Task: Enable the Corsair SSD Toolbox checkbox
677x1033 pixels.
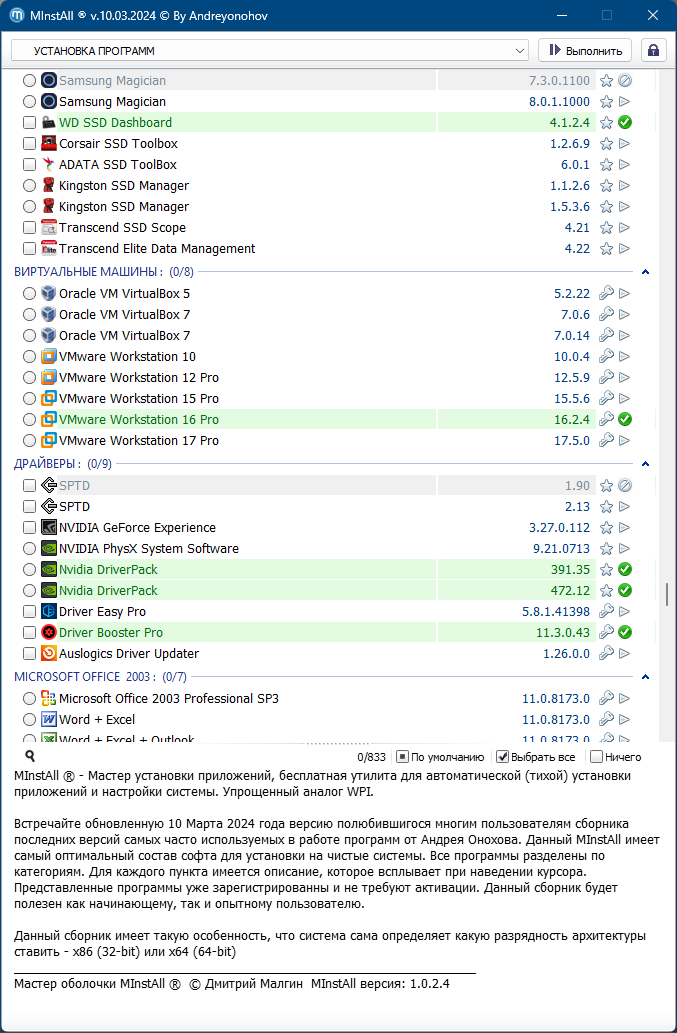Action: tap(30, 144)
